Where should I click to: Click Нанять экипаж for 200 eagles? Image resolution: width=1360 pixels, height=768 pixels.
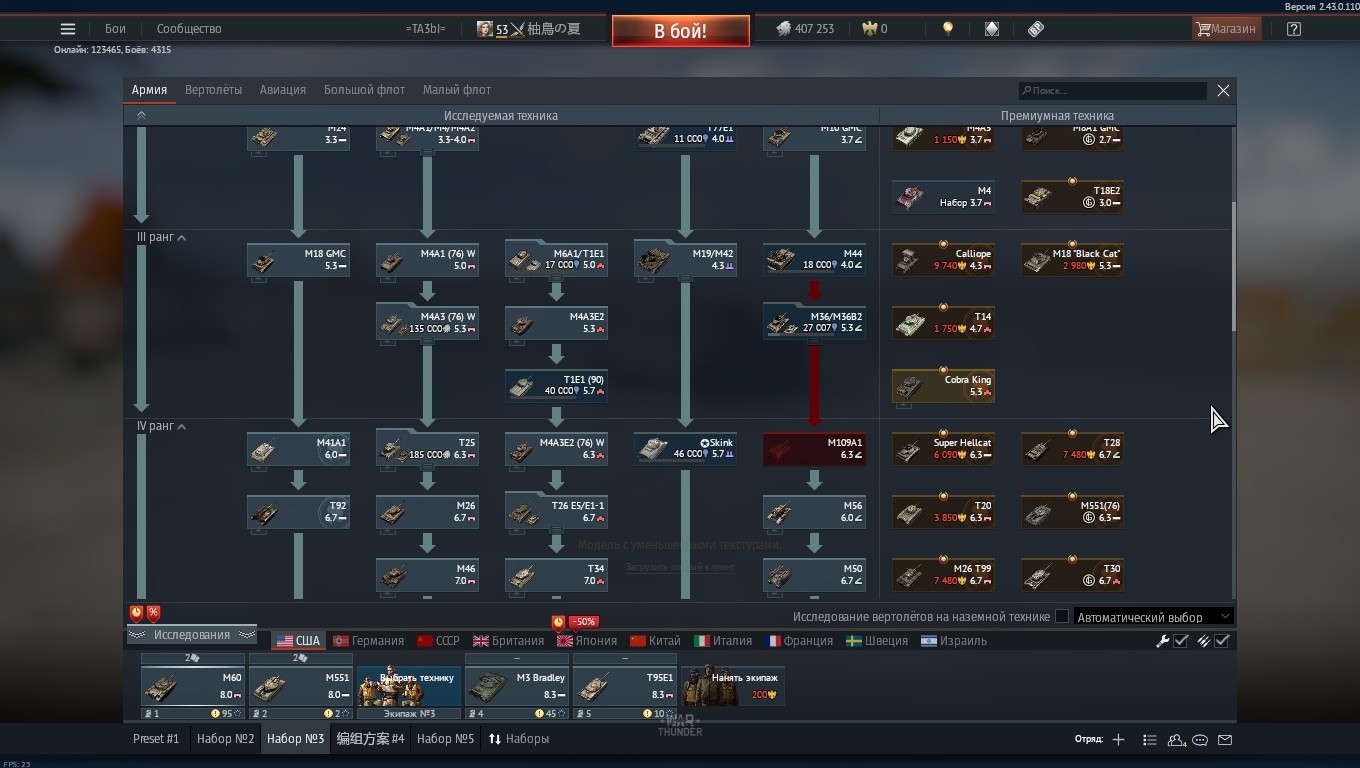[x=733, y=686]
